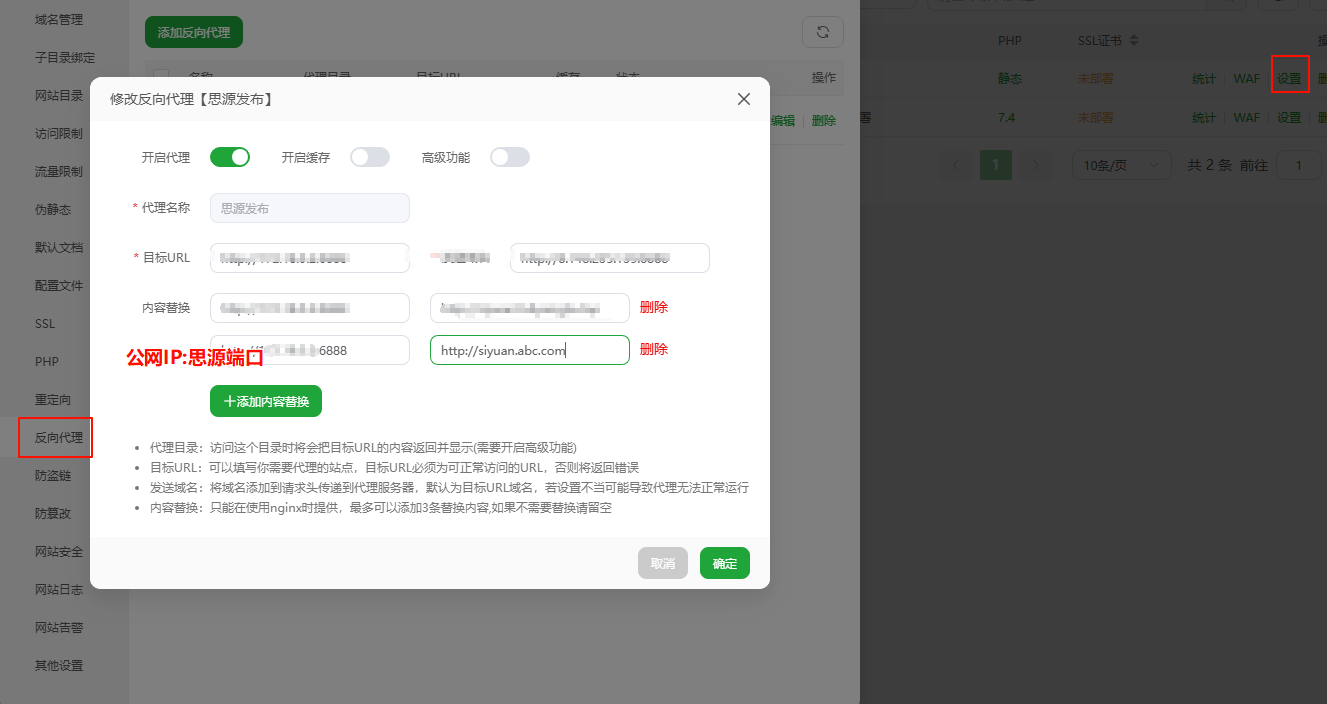Go to 重定向 settings
1327x704 pixels.
[x=52, y=399]
